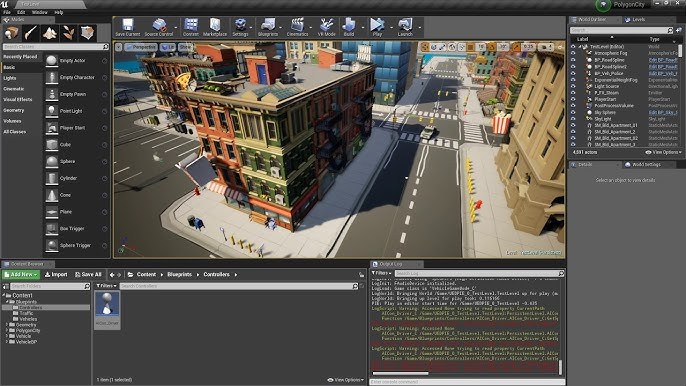Select the Traffic folder in tree
The height and width of the screenshot is (386, 686).
click(26, 313)
